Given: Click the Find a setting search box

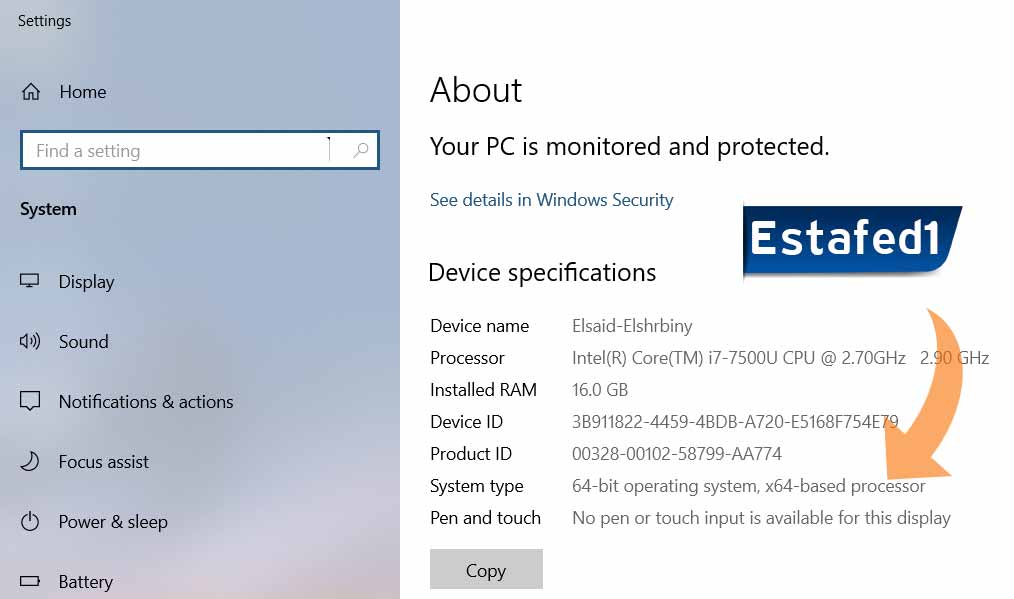Looking at the screenshot, I should pyautogui.click(x=180, y=151).
